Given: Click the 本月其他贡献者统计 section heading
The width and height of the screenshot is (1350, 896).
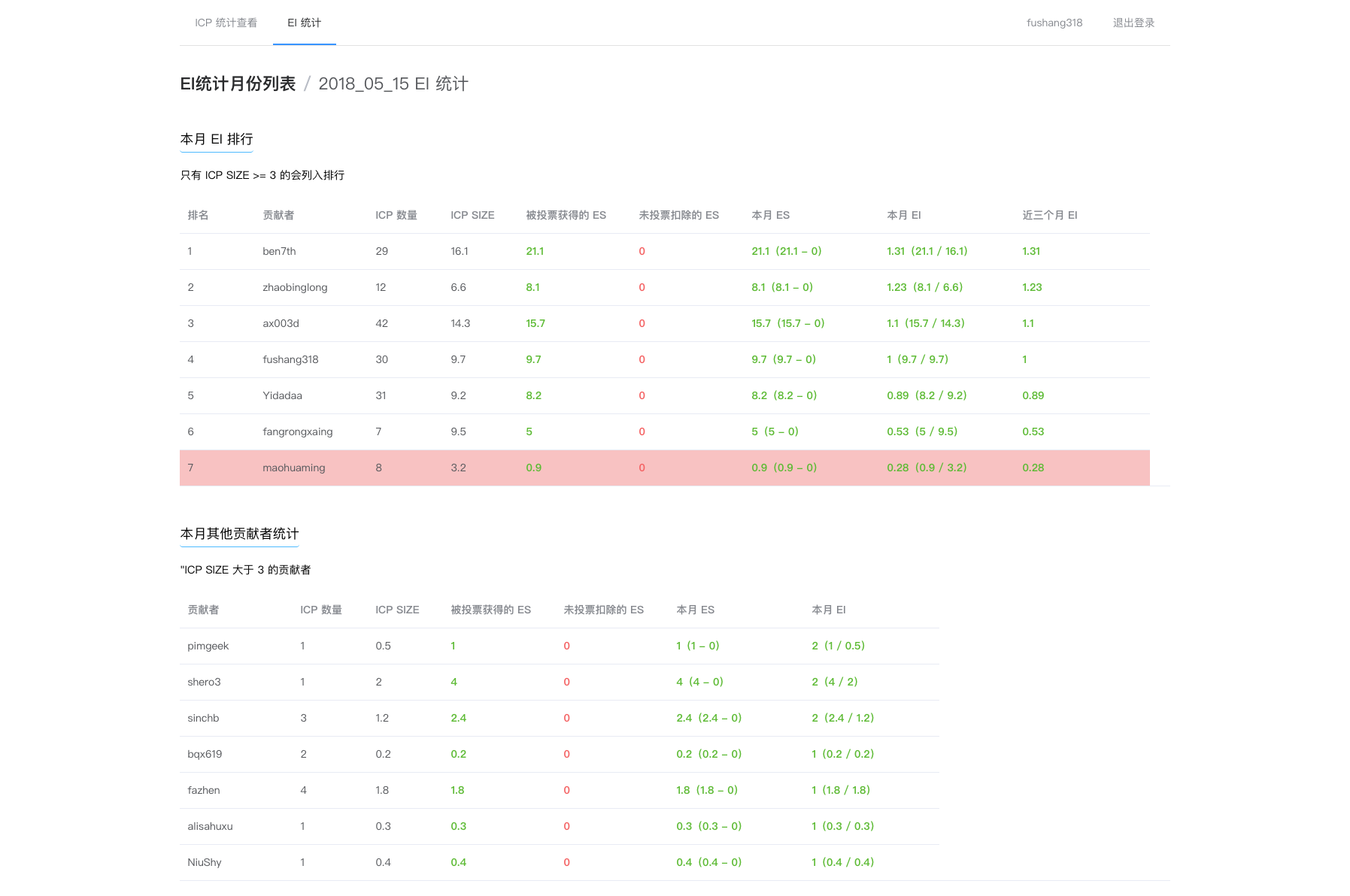Looking at the screenshot, I should click(239, 534).
